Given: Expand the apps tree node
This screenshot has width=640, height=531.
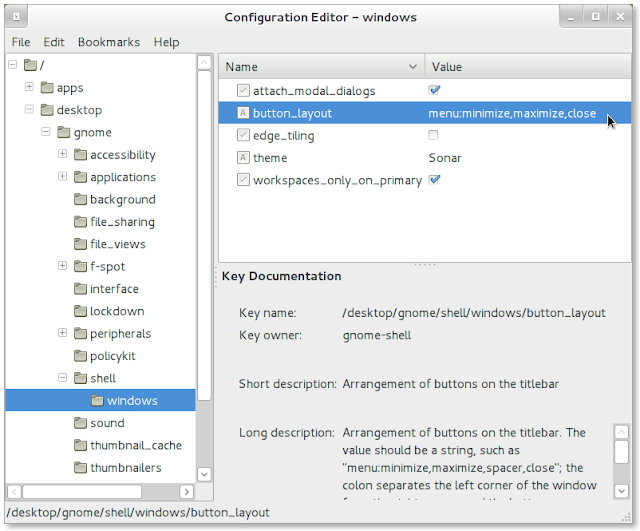Looking at the screenshot, I should 29,88.
